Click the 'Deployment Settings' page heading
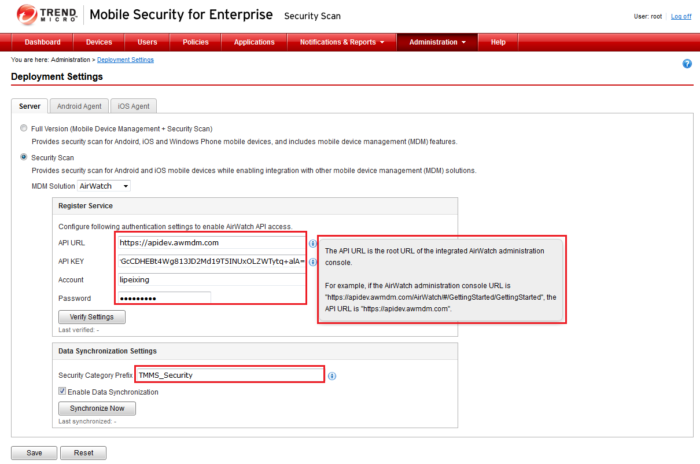700x464 pixels. coord(57,77)
